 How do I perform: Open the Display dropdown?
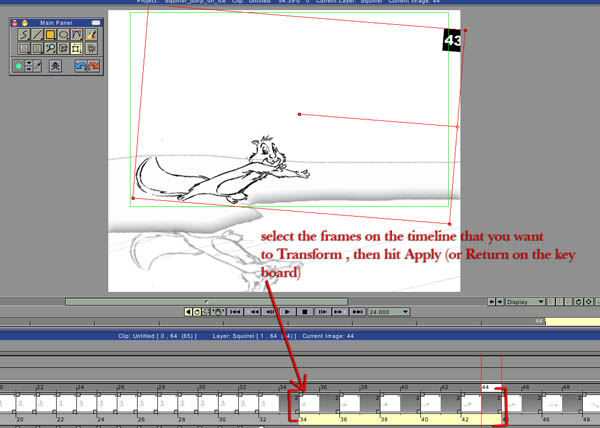525,302
